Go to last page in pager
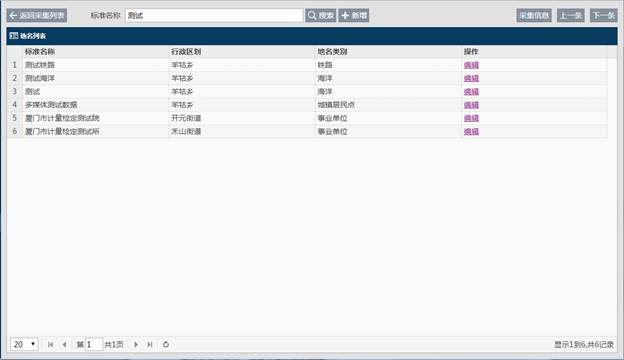Viewport: 624px width, 360px height. [150, 344]
